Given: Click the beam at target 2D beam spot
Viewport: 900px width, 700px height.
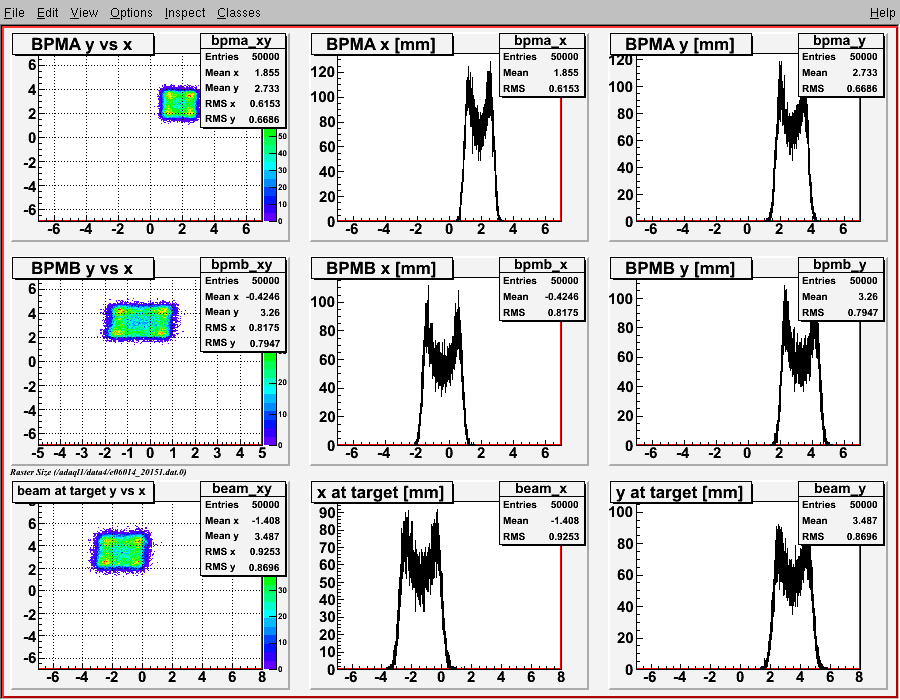Looking at the screenshot, I should coord(121,551).
